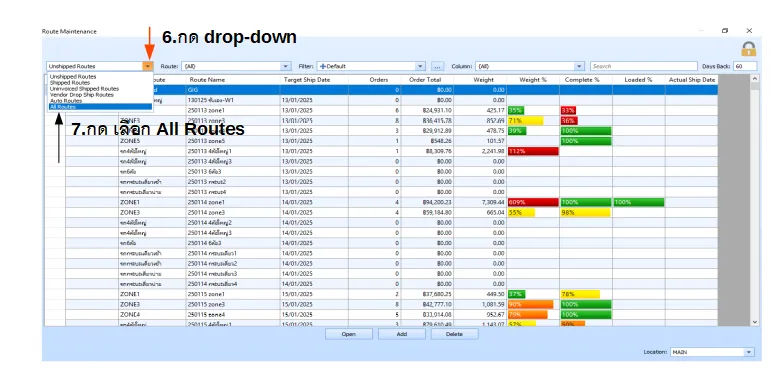Click the 130125 route name cell
This screenshot has height=371, width=783.
point(233,100)
